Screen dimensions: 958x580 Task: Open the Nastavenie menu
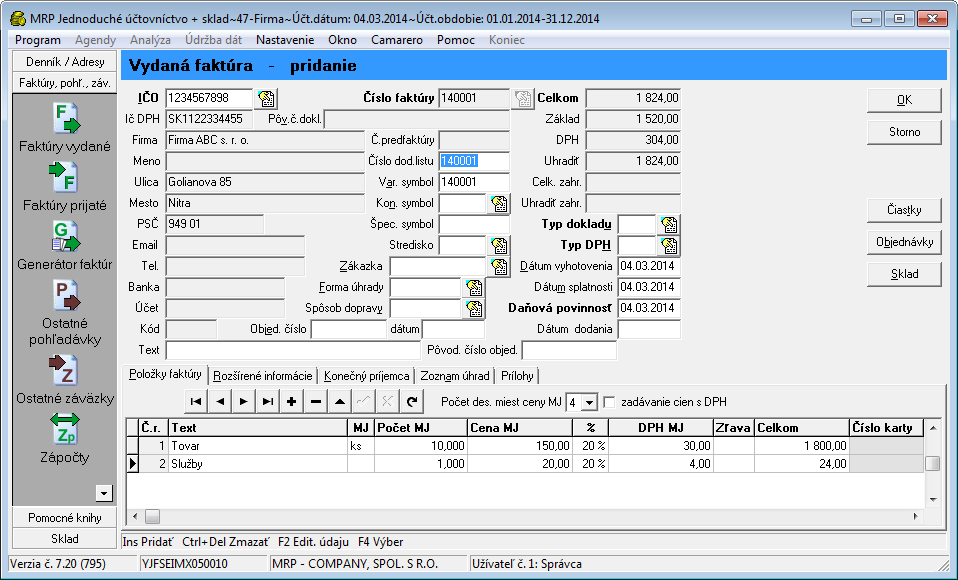[285, 40]
